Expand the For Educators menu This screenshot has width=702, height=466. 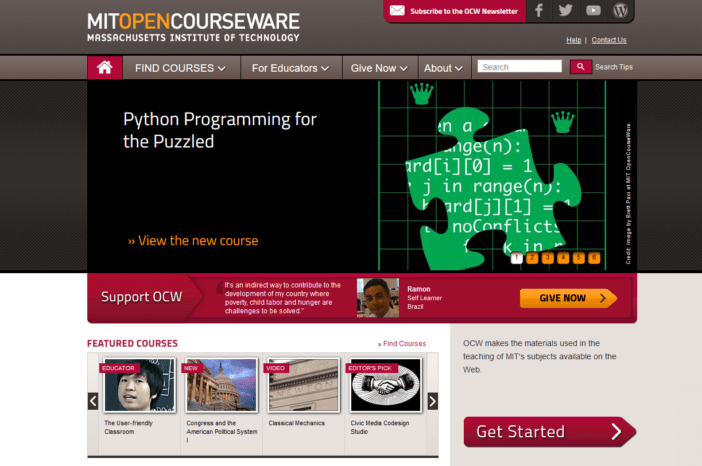[291, 68]
